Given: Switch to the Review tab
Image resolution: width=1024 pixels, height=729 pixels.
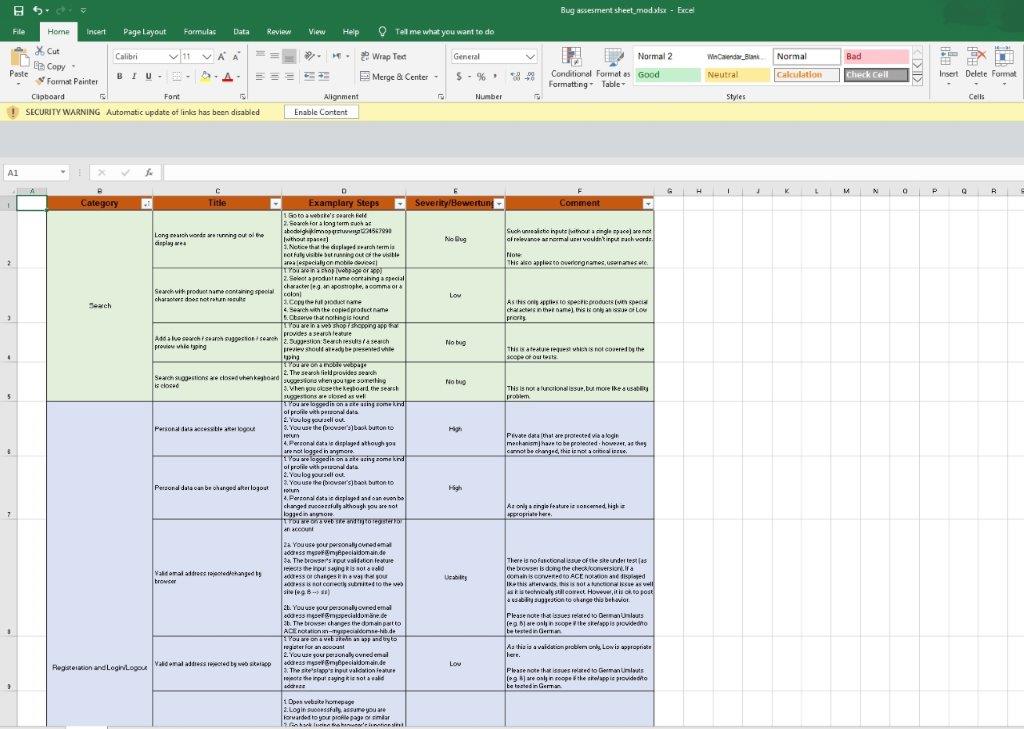Looking at the screenshot, I should [x=278, y=31].
